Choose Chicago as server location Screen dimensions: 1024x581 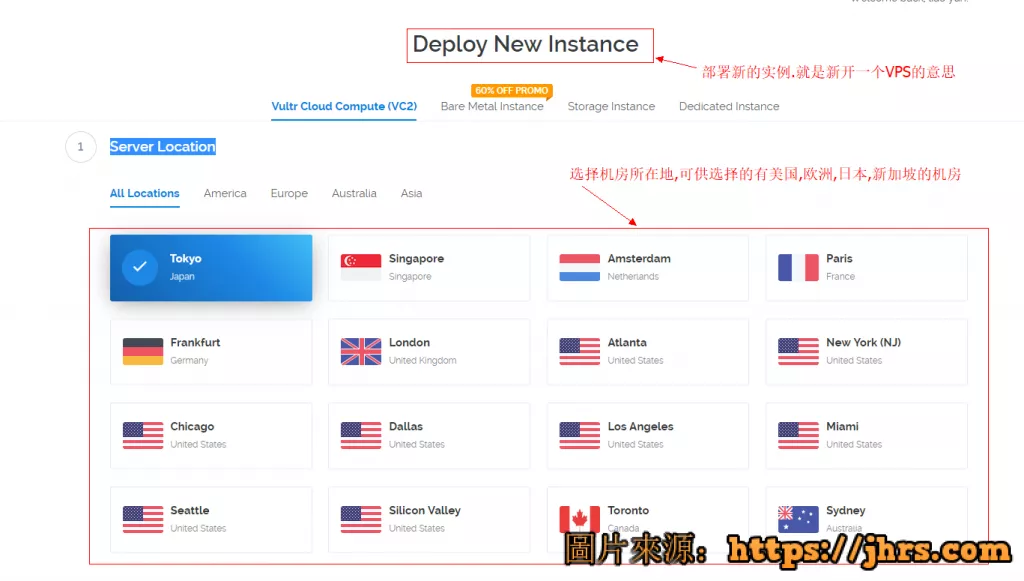(211, 436)
